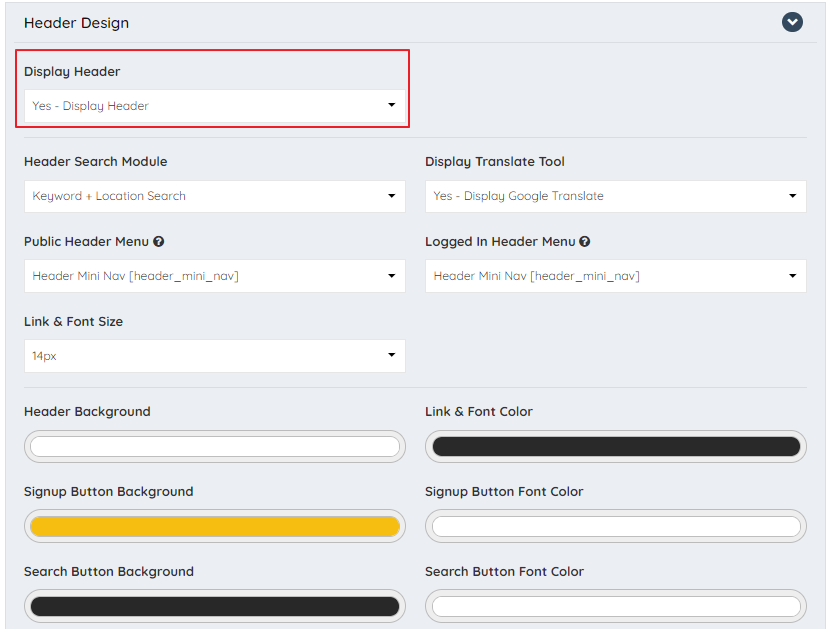Image resolution: width=826 pixels, height=629 pixels.
Task: Open the Header Search Module dropdown
Action: click(214, 196)
